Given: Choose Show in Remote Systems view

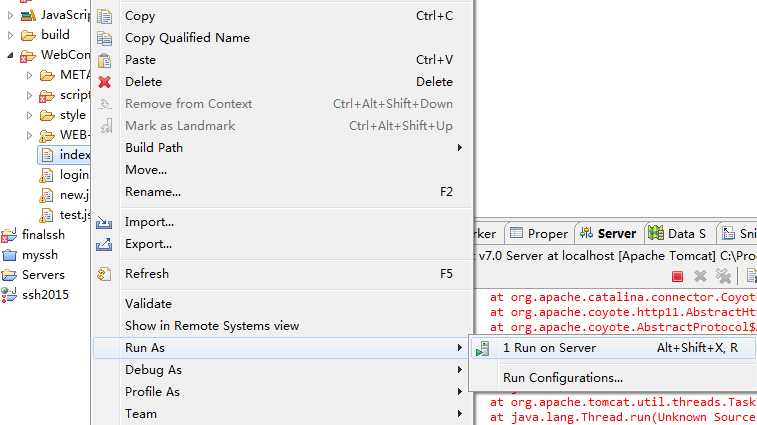Looking at the screenshot, I should coord(281,326).
